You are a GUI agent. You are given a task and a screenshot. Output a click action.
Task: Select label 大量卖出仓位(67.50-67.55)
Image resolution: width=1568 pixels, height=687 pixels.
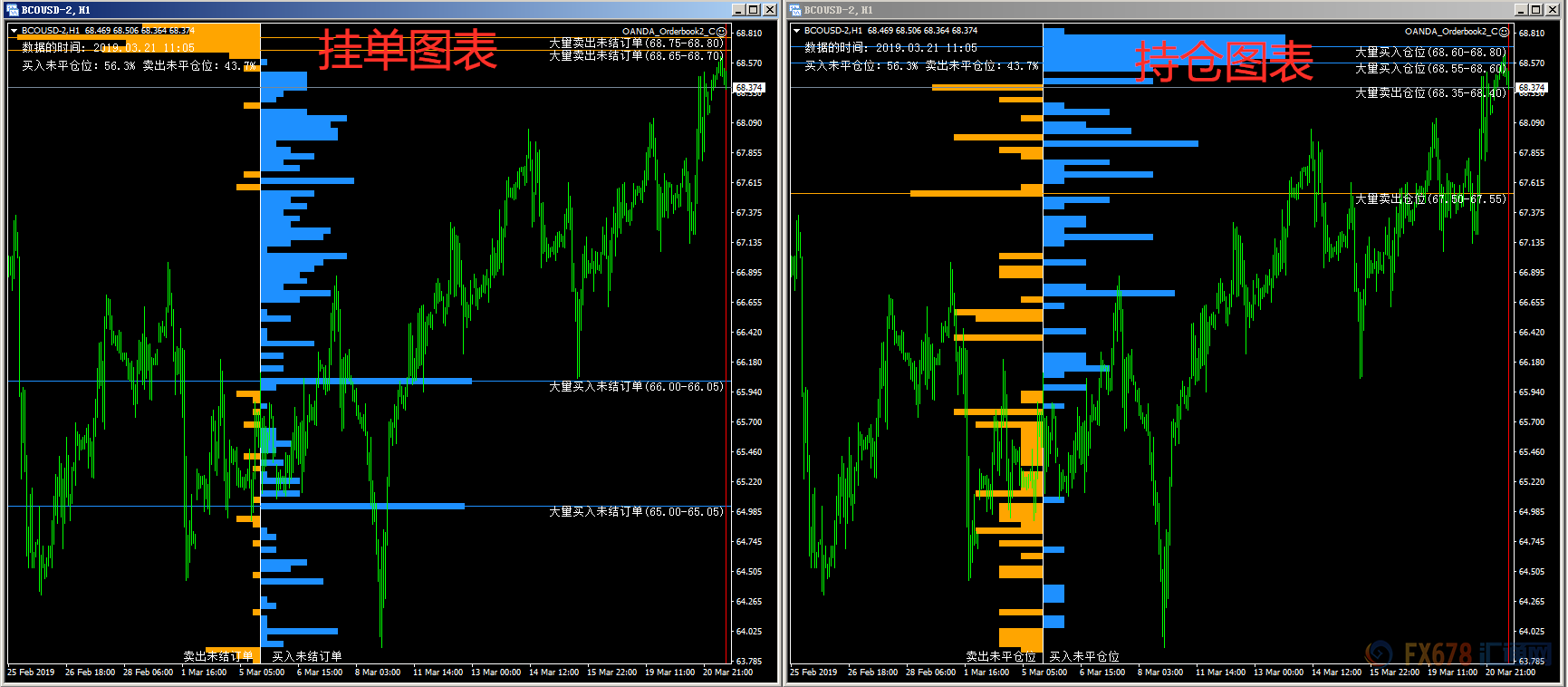pyautogui.click(x=1430, y=198)
